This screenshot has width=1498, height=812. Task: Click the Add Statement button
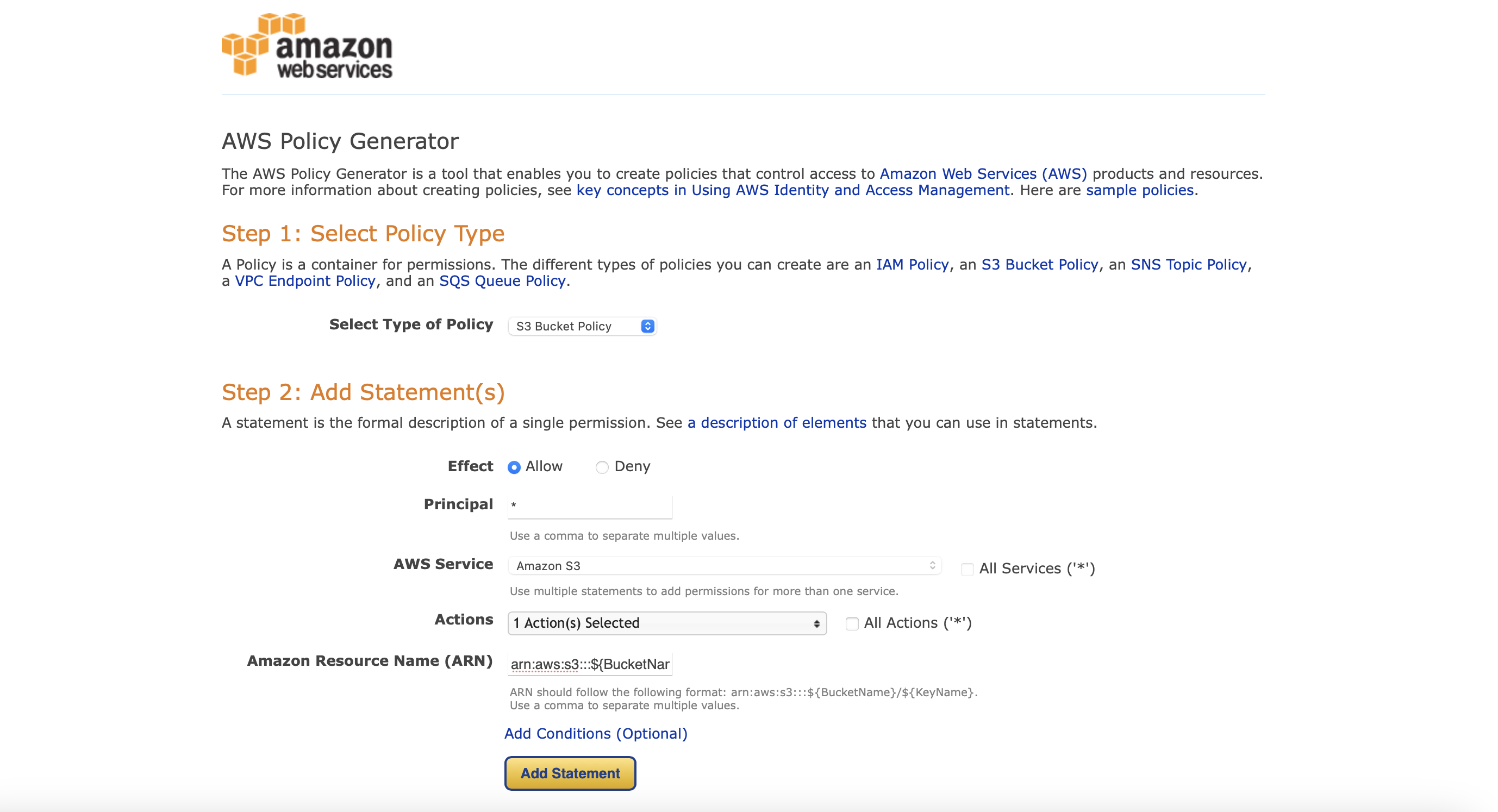(x=570, y=773)
